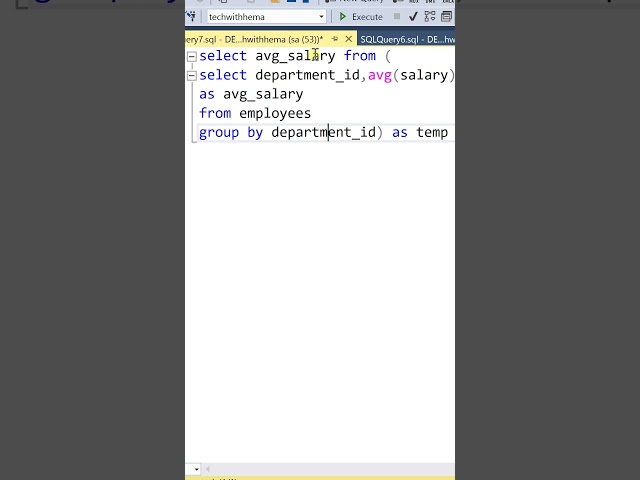Click 'department_id' in the second select line
640x480 pixels.
click(307, 76)
